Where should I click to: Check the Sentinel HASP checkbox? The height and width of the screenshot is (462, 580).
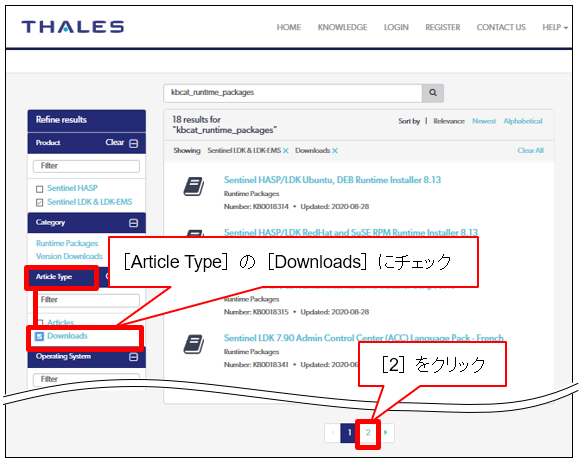(x=40, y=189)
